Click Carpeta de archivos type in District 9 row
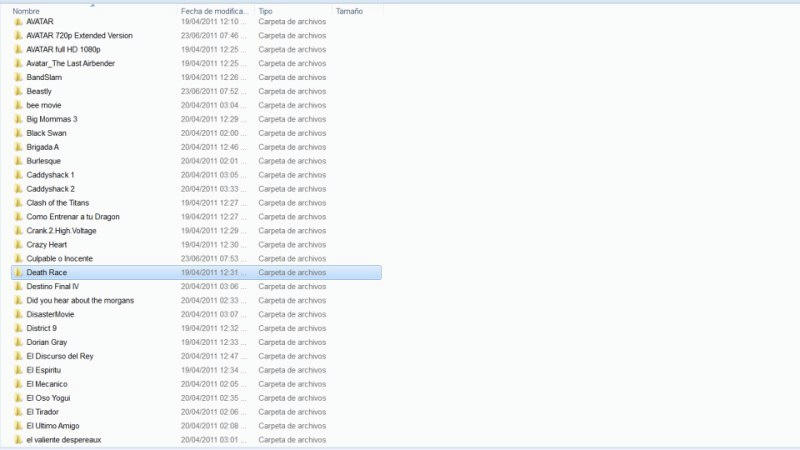Image resolution: width=800 pixels, height=450 pixels. point(292,328)
